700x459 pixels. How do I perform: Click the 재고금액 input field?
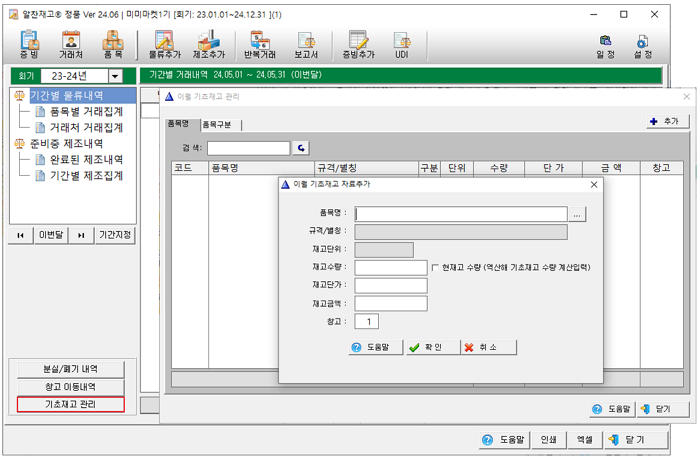click(x=391, y=304)
